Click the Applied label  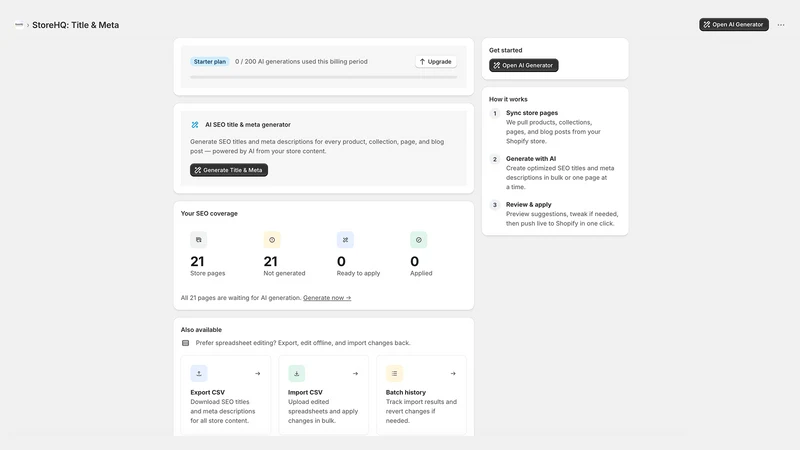pos(421,273)
